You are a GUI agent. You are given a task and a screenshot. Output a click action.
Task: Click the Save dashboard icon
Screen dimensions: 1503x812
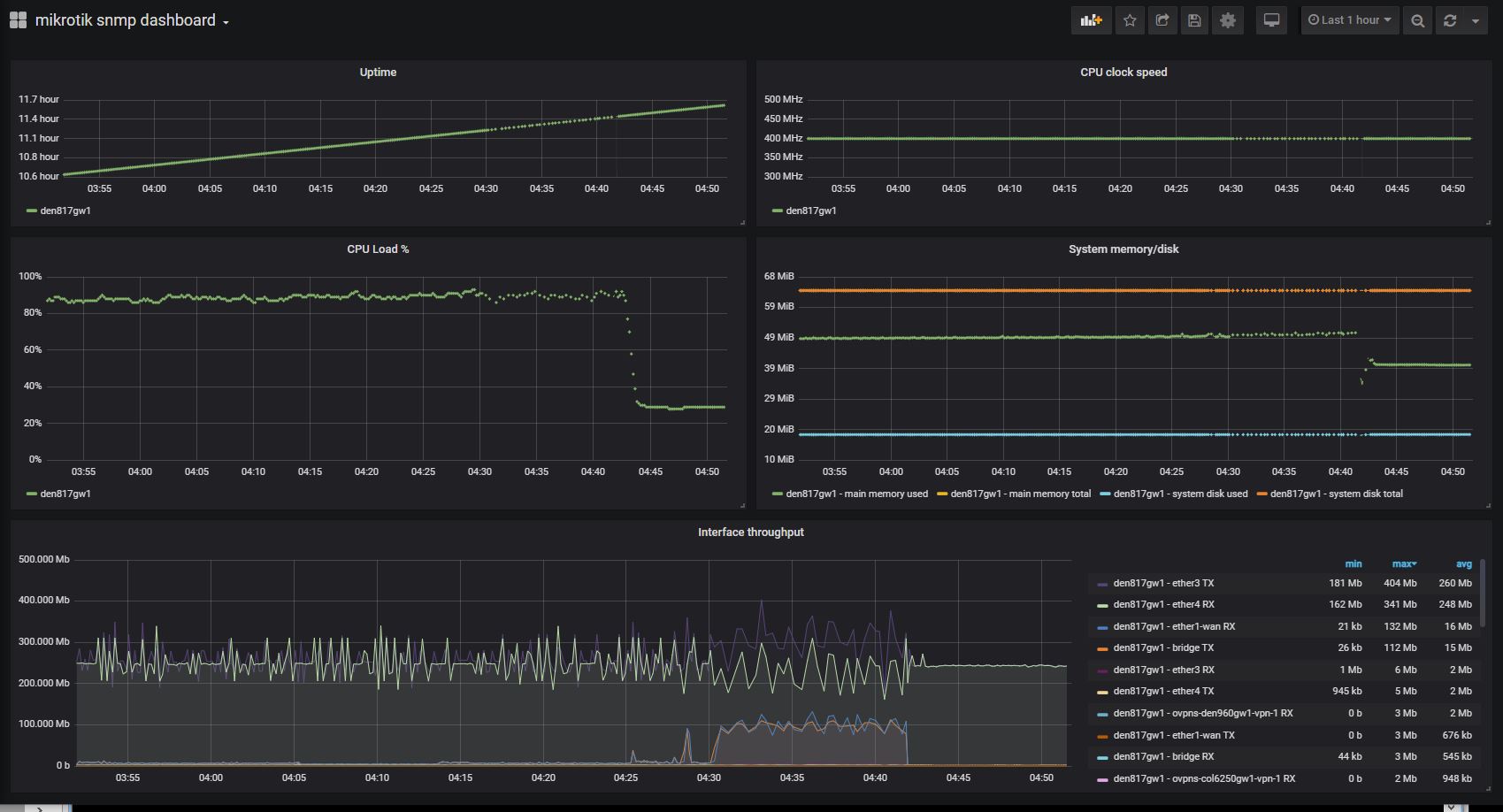coord(1194,19)
